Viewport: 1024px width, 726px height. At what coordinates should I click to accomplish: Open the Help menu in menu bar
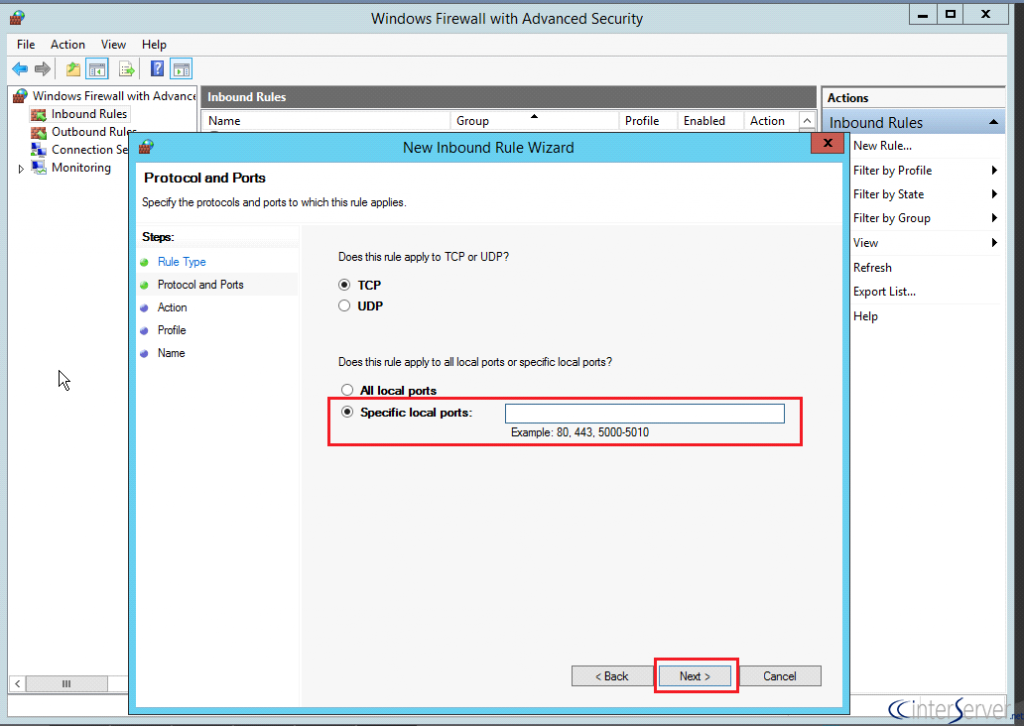pyautogui.click(x=154, y=44)
